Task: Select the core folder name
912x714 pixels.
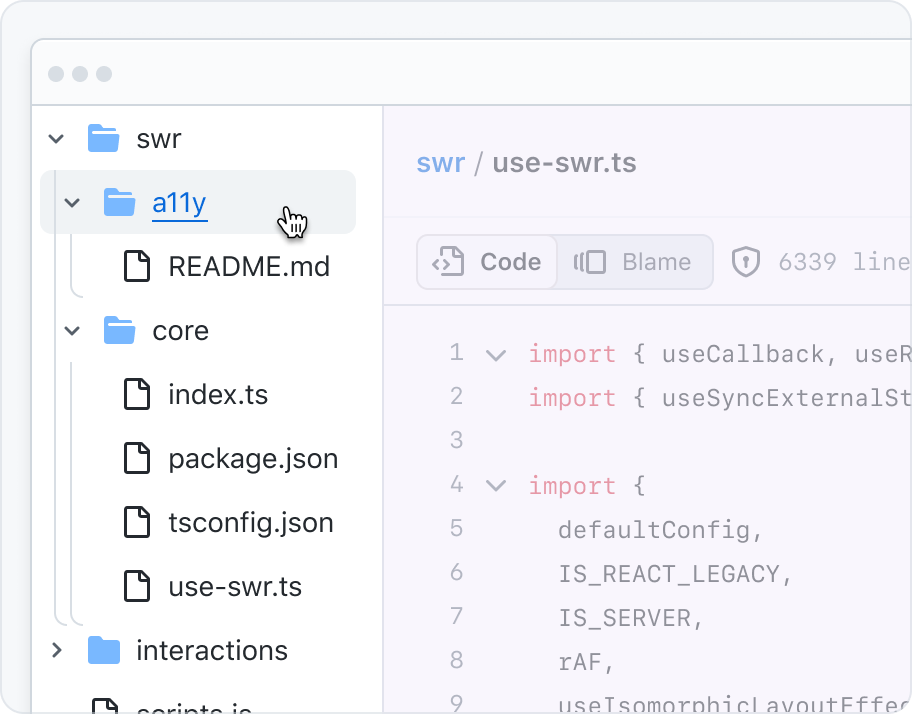Action: point(180,331)
